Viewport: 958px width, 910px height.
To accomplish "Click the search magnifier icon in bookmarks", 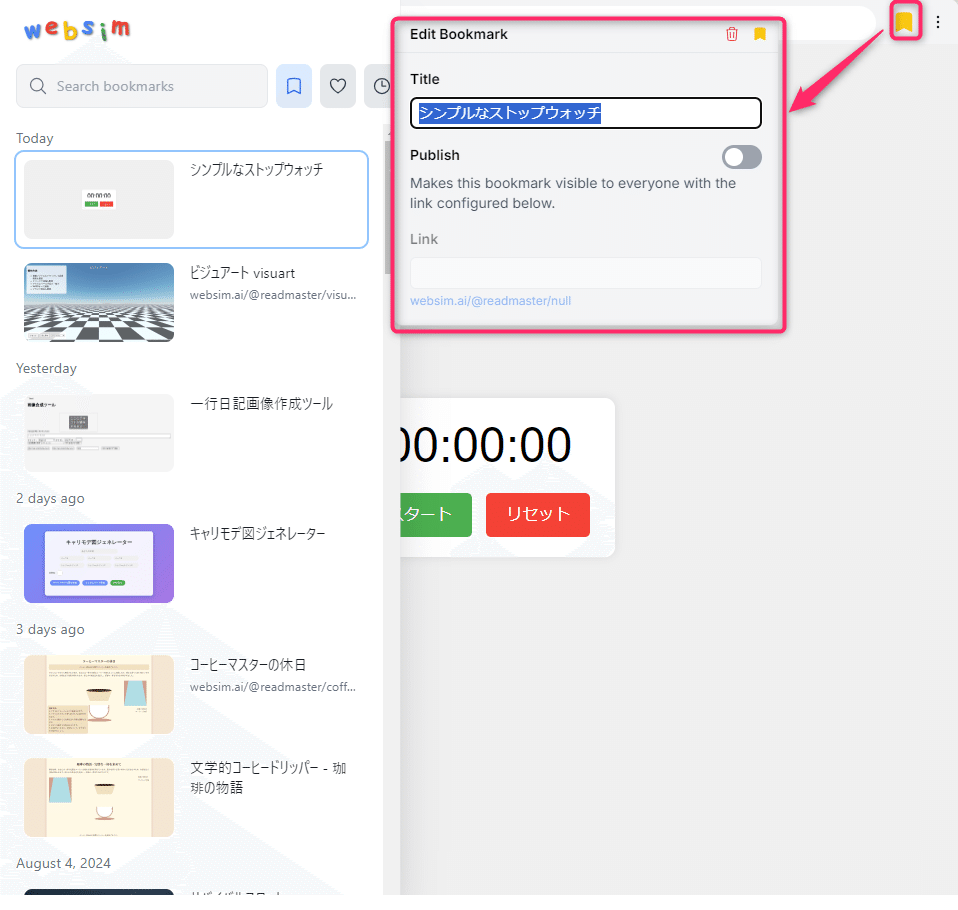I will click(x=38, y=86).
